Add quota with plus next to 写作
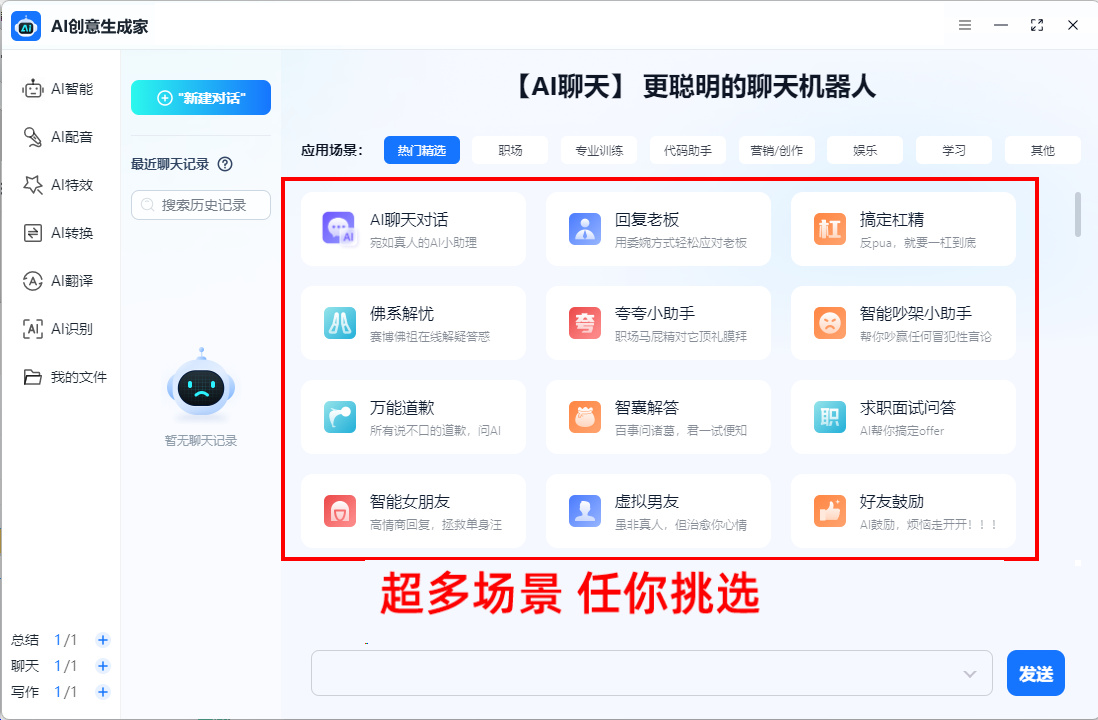Screen dimensions: 1098x720 pyautogui.click(x=103, y=691)
